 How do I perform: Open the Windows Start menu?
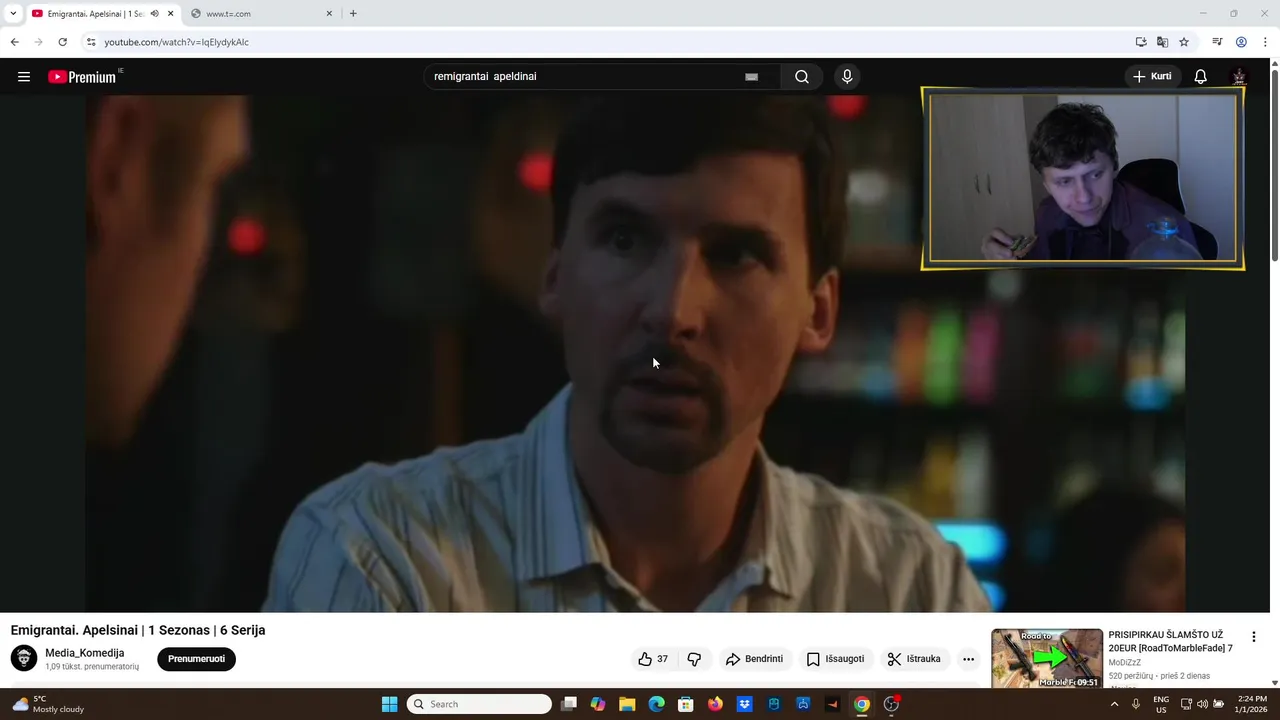(389, 704)
